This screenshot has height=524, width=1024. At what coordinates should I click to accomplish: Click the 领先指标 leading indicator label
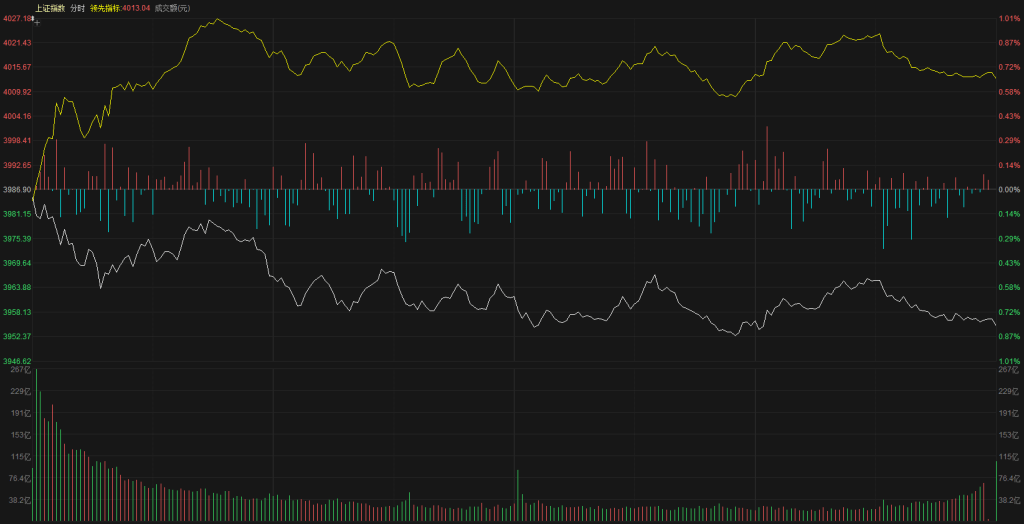click(x=104, y=8)
